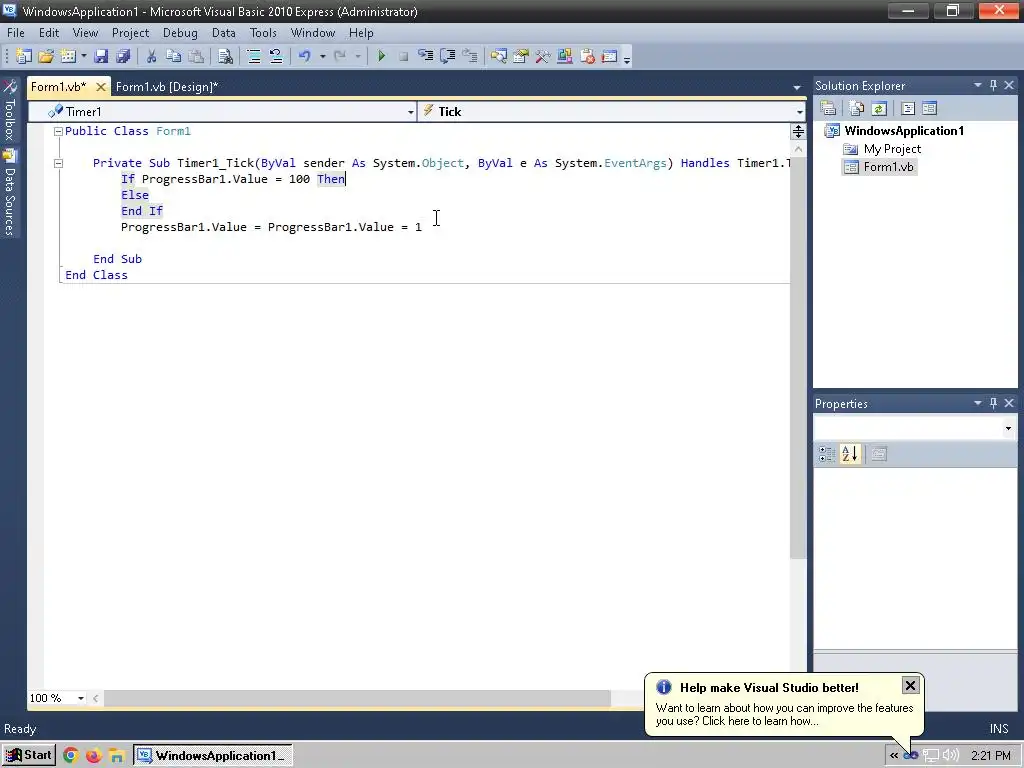The width and height of the screenshot is (1024, 768).
Task: Open the active documents list dropdown arrow
Action: (797, 88)
